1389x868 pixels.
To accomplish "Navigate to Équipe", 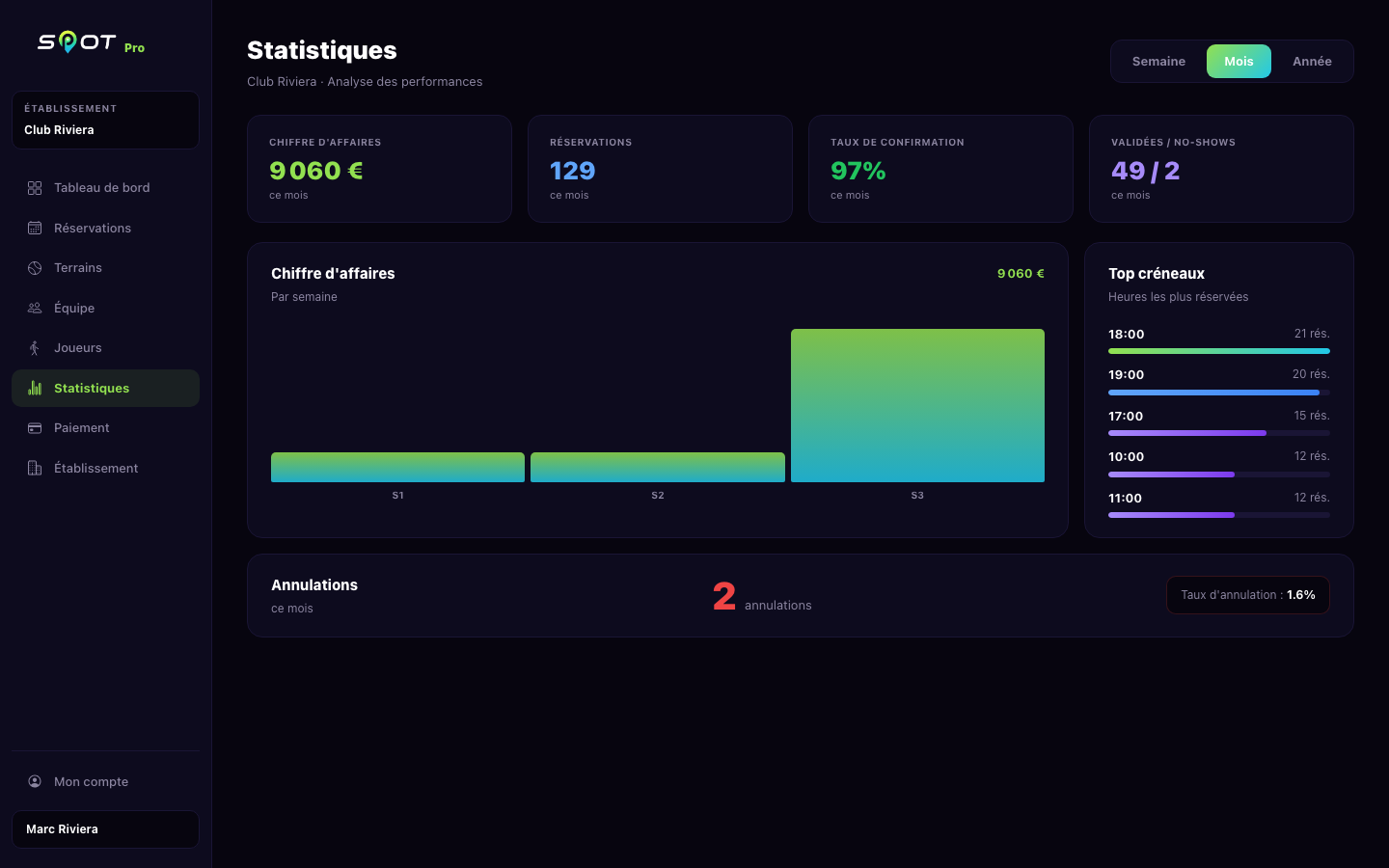I will tap(105, 309).
